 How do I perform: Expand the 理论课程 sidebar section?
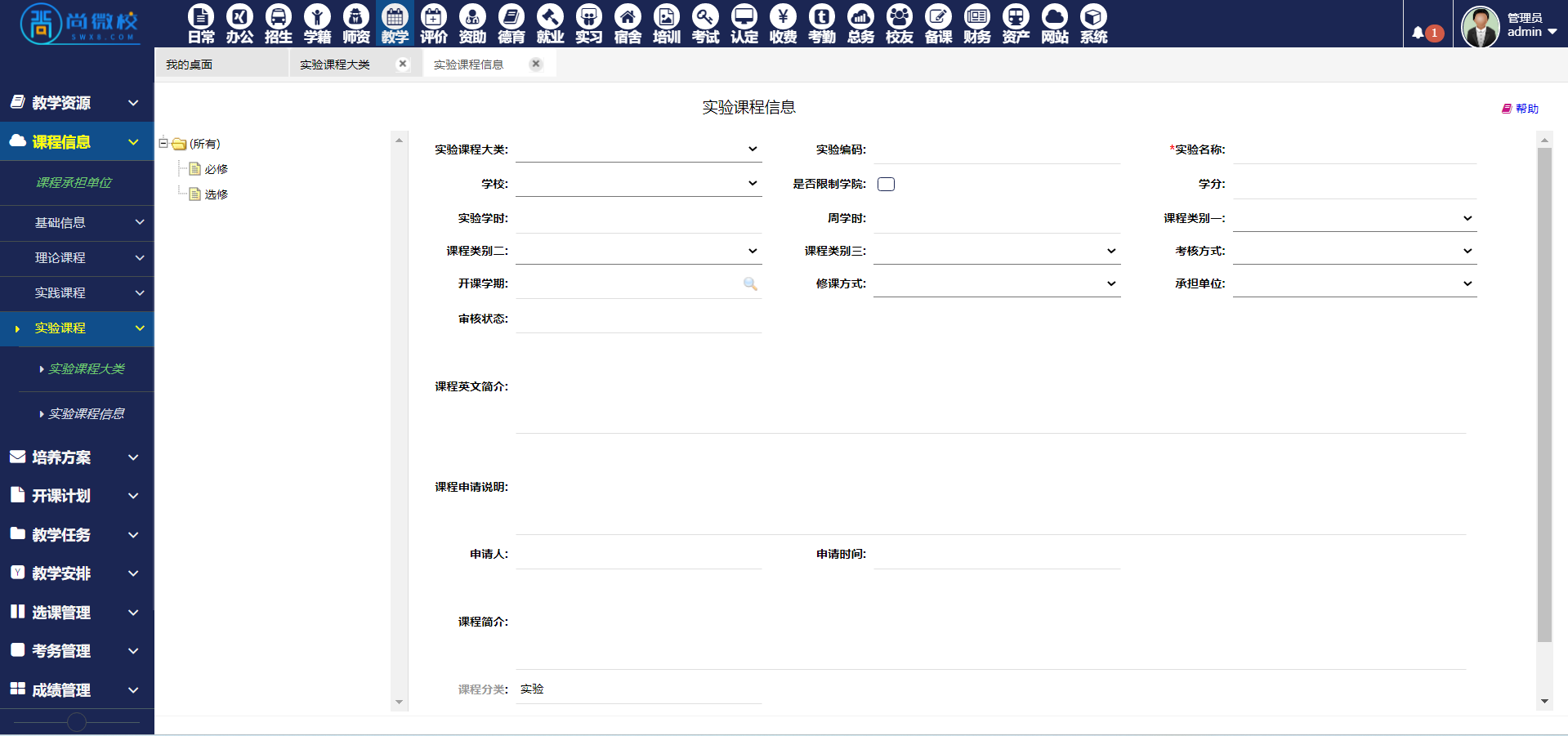click(x=77, y=257)
